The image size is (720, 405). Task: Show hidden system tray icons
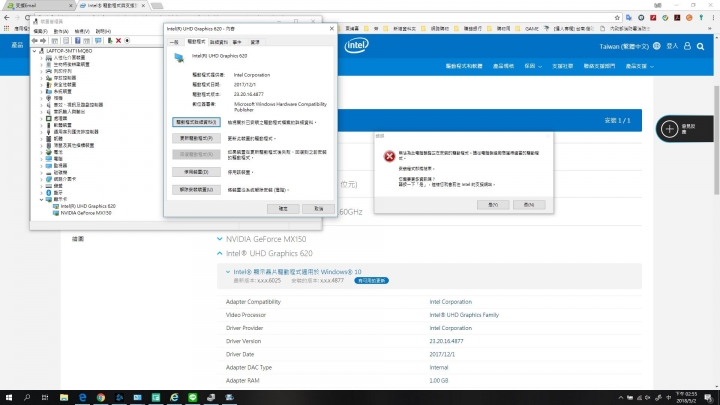(621, 398)
